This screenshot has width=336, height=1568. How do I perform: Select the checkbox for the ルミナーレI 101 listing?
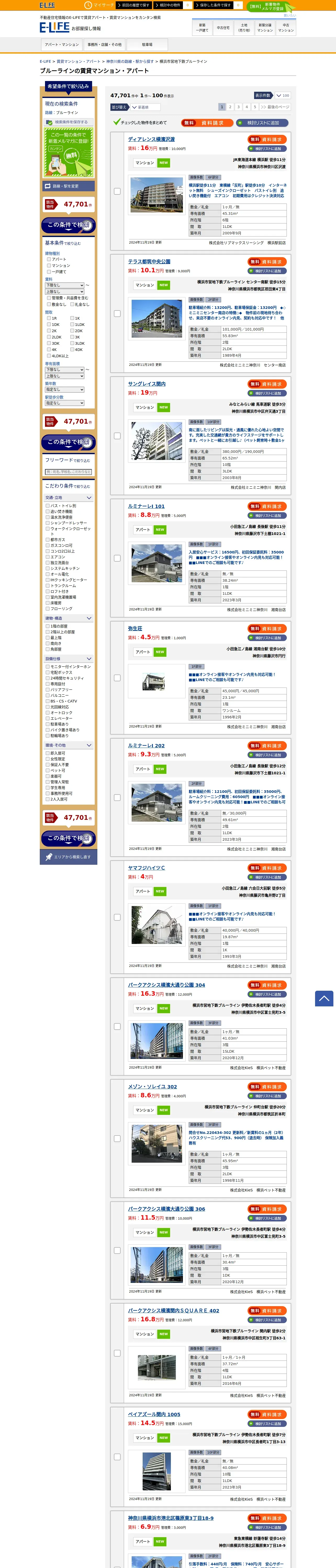(x=117, y=558)
